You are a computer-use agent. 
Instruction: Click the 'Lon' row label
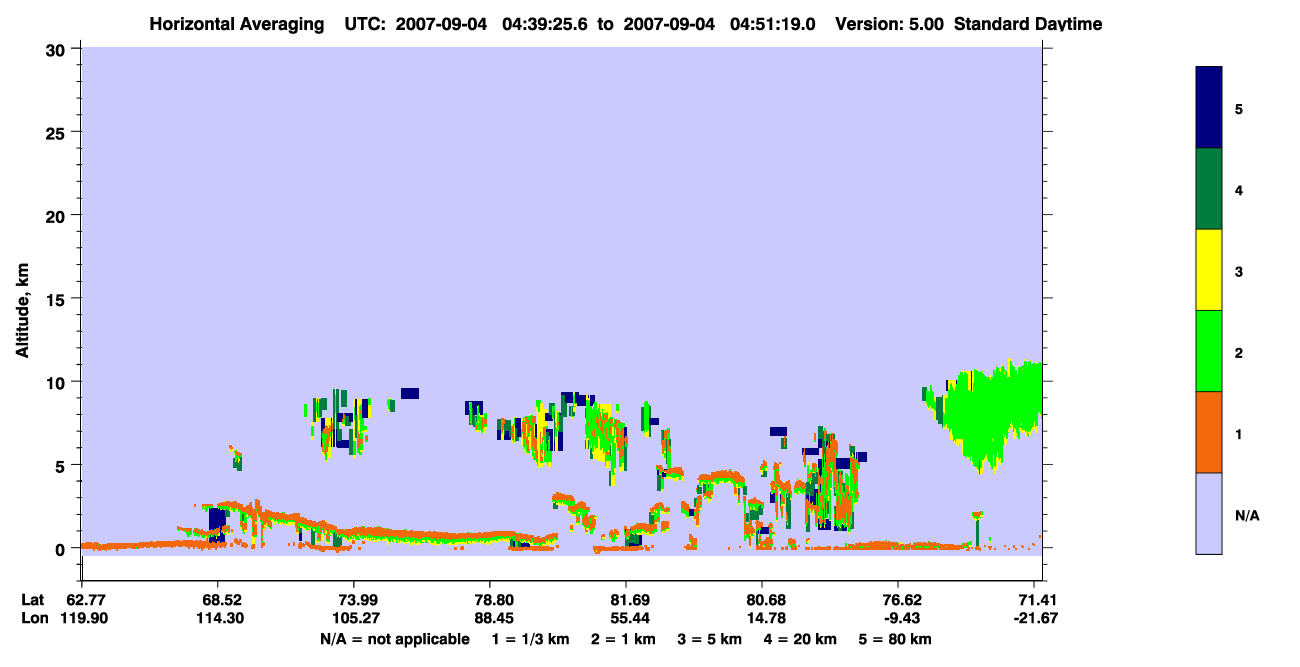pos(34,618)
